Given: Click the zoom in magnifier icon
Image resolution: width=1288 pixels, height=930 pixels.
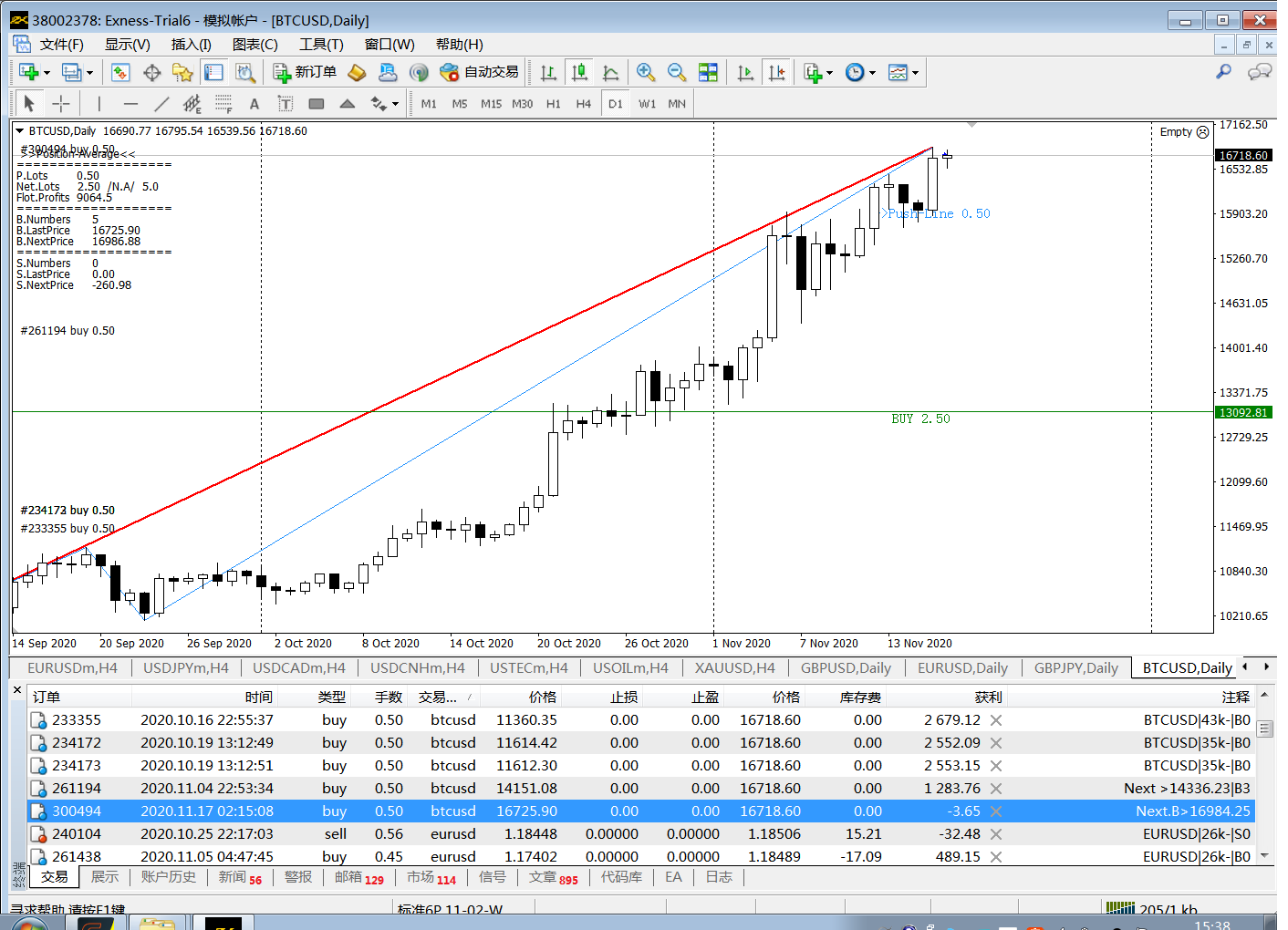Looking at the screenshot, I should (x=646, y=72).
